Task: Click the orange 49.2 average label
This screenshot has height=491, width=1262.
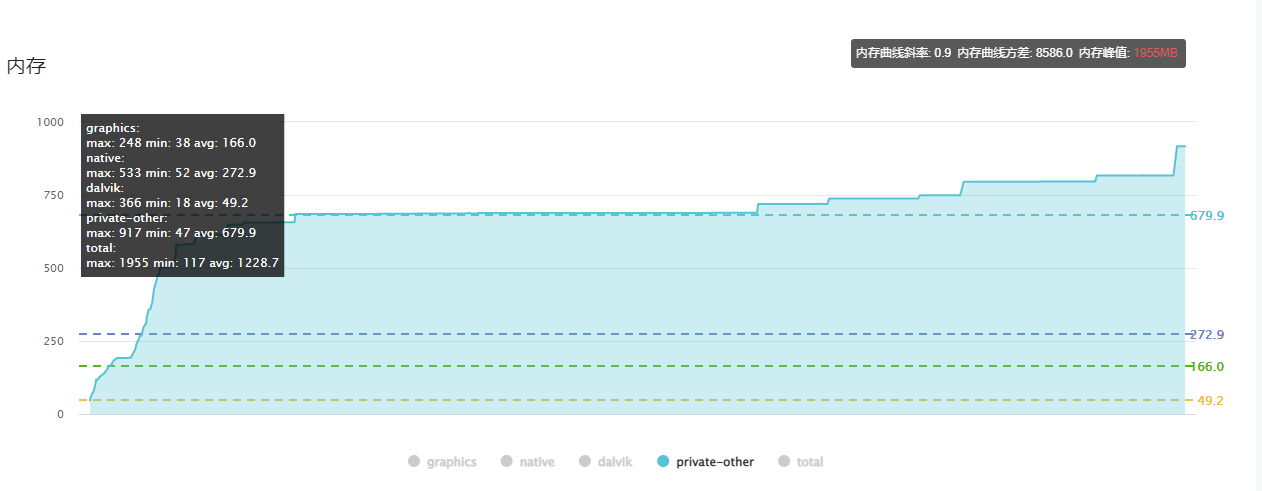Action: click(1210, 401)
